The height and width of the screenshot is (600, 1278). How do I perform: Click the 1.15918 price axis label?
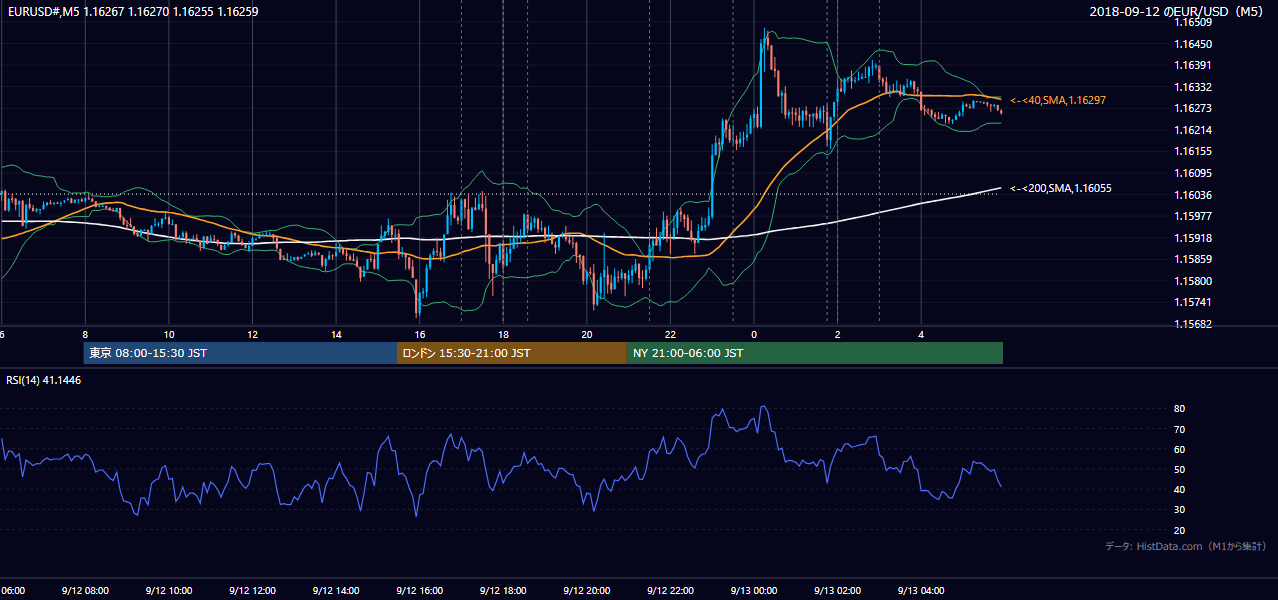click(x=1193, y=238)
